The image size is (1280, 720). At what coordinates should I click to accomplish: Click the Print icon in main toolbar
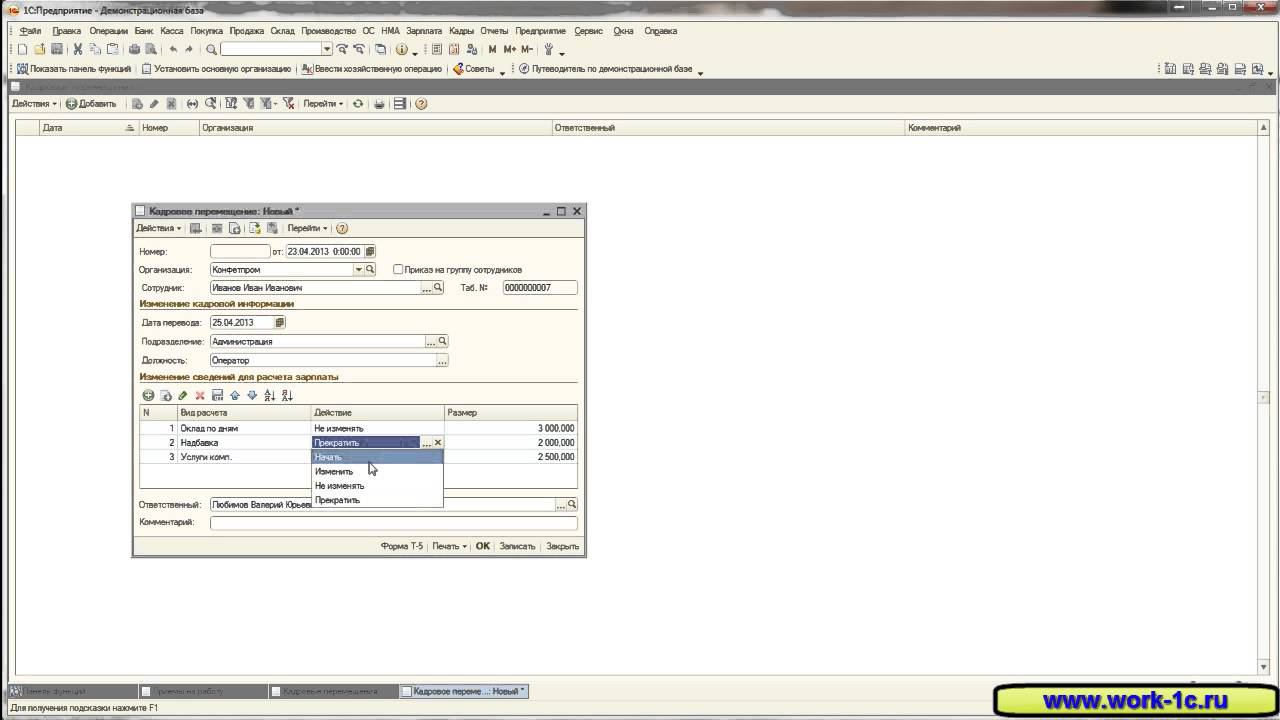tap(134, 49)
